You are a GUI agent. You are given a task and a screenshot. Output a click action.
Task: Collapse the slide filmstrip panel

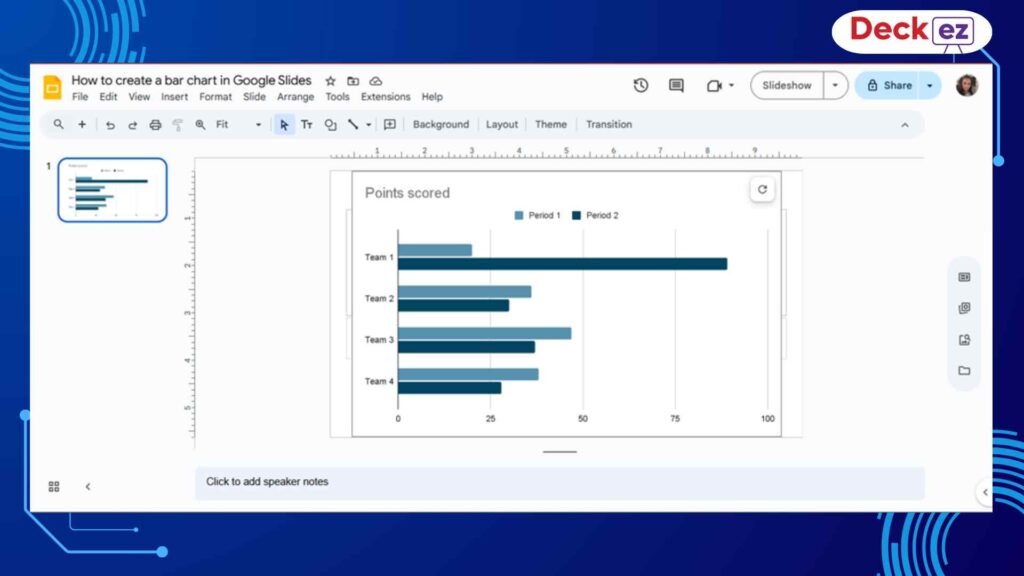pos(88,486)
